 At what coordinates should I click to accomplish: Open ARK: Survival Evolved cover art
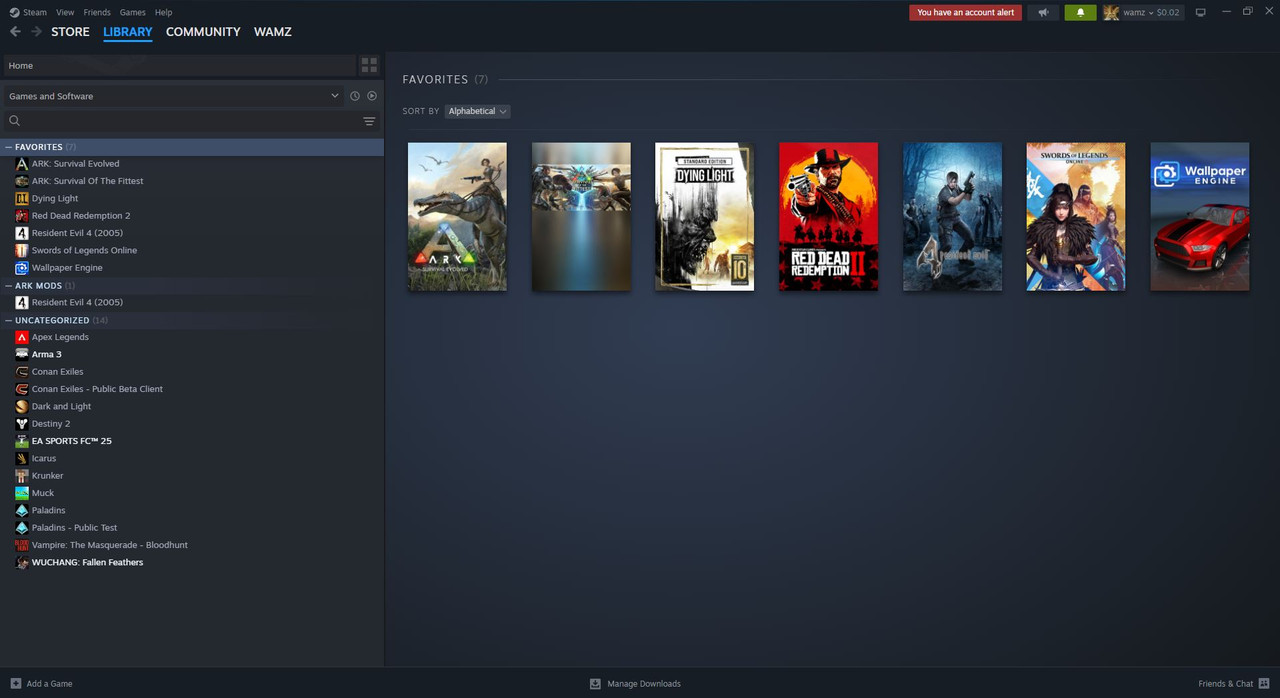pyautogui.click(x=457, y=216)
